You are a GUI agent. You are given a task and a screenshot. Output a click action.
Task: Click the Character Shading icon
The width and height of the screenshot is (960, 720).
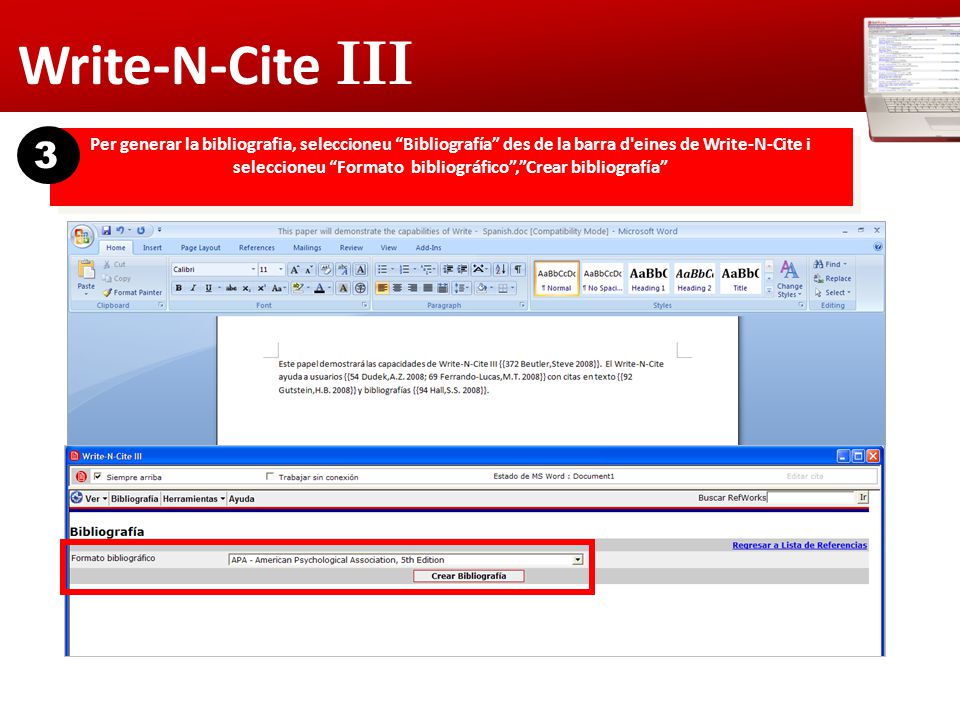click(x=343, y=288)
